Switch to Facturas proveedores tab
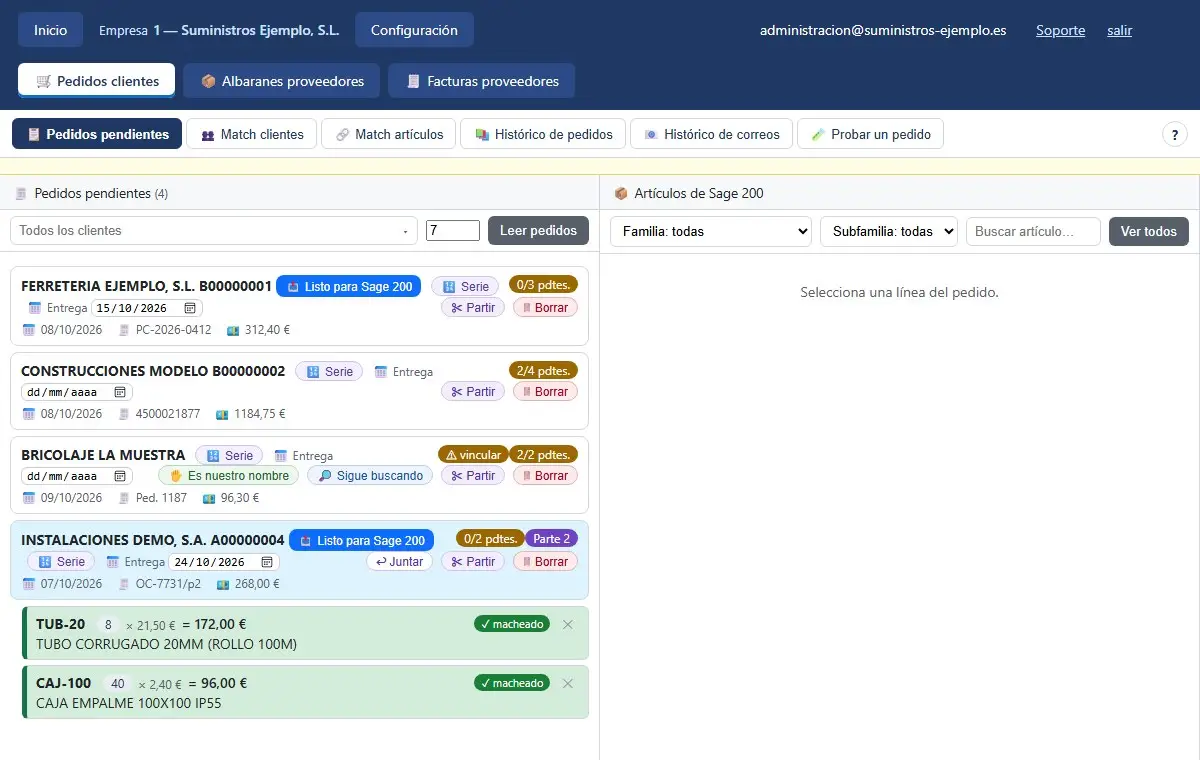Screen dimensions: 1200x760 (x=481, y=81)
